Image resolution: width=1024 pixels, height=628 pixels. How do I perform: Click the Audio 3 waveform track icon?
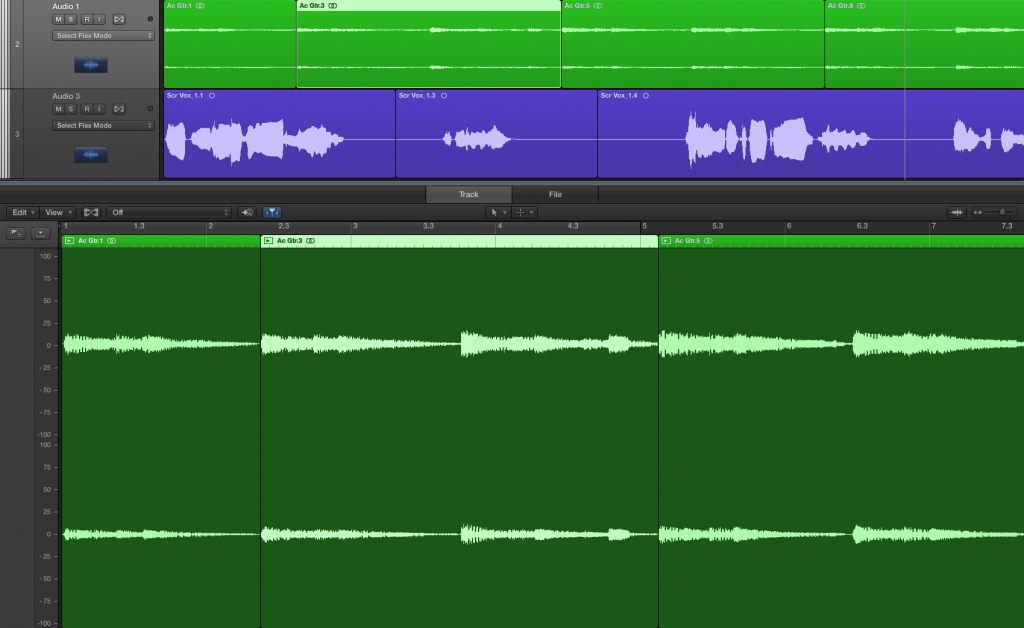point(91,155)
